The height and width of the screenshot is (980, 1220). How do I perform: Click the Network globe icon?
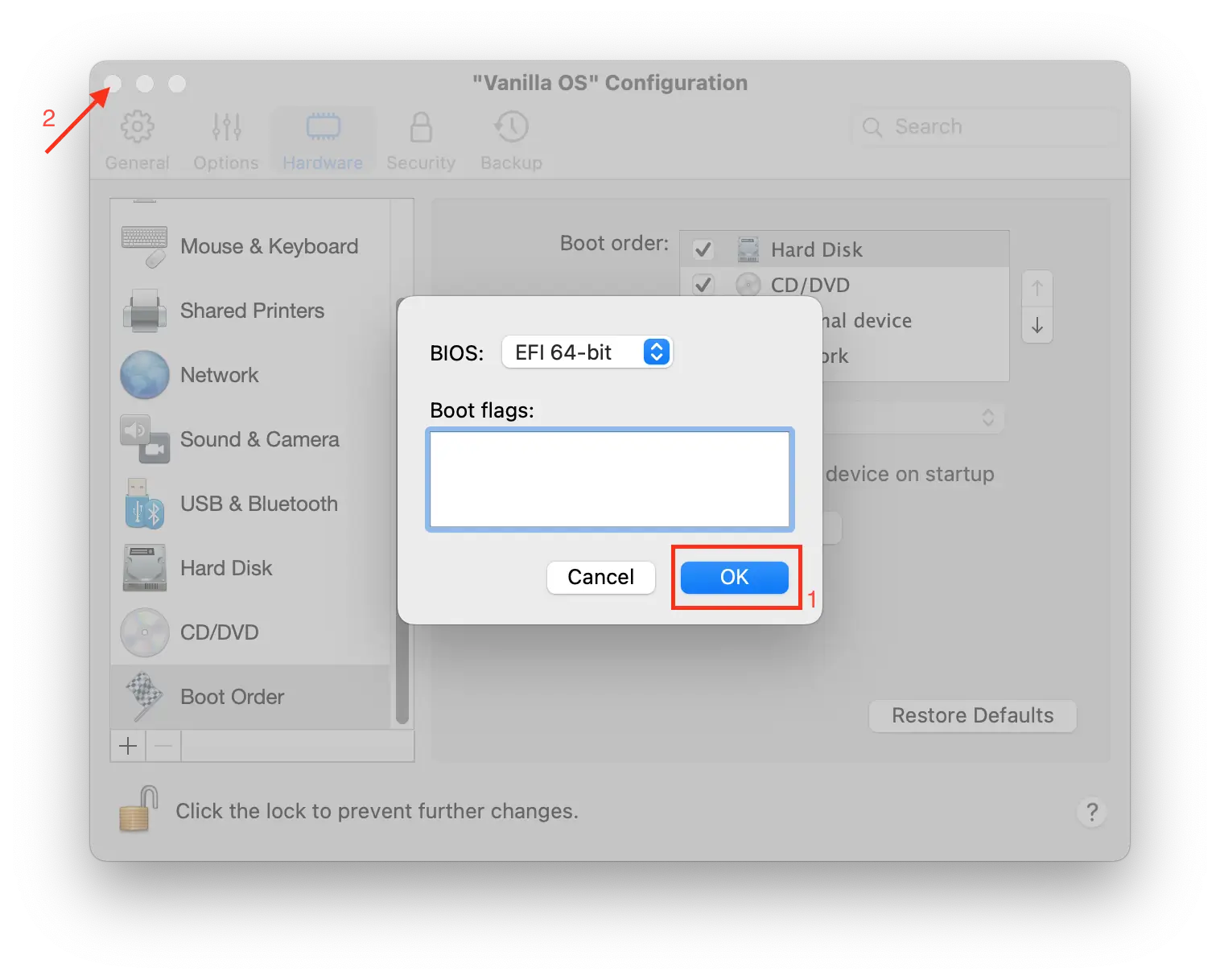point(145,375)
